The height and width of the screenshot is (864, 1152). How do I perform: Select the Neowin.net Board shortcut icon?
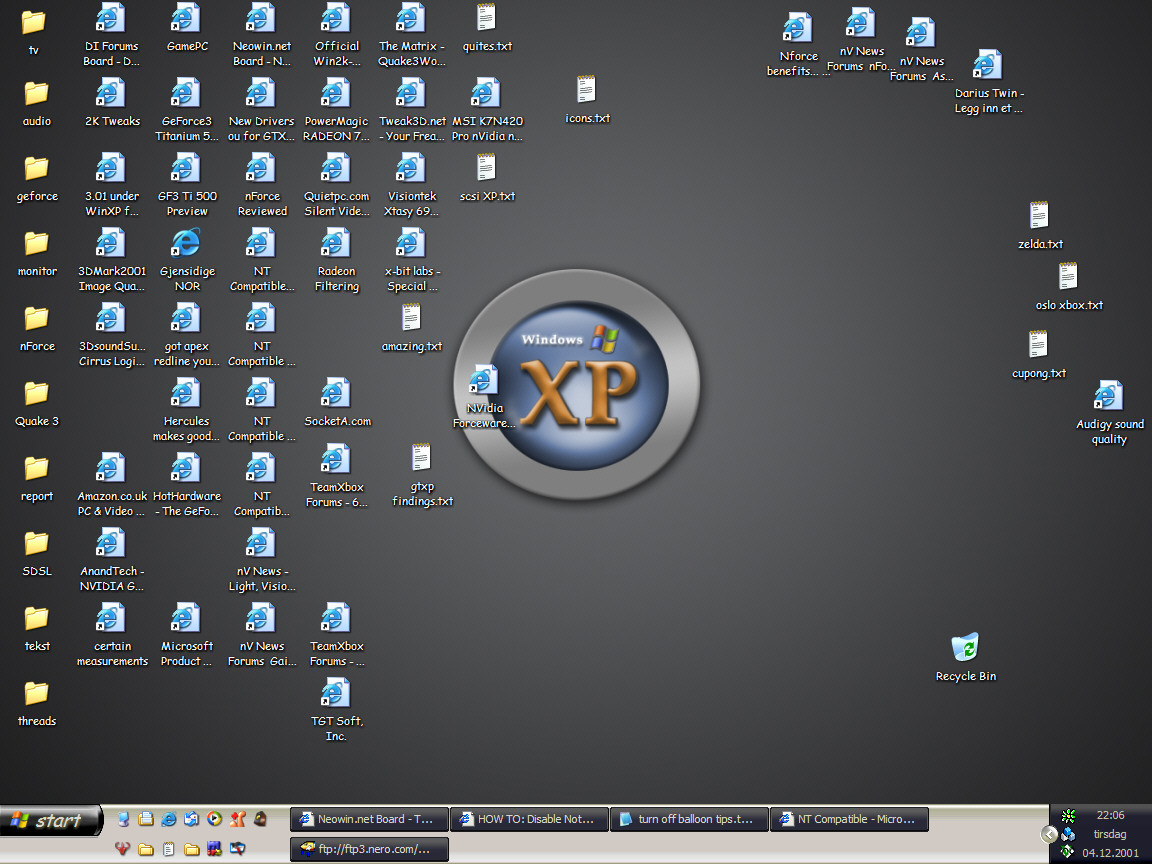[262, 35]
